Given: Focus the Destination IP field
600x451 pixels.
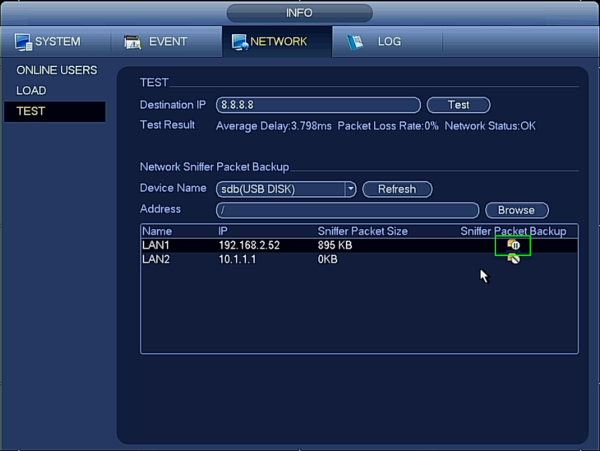Looking at the screenshot, I should point(318,105).
